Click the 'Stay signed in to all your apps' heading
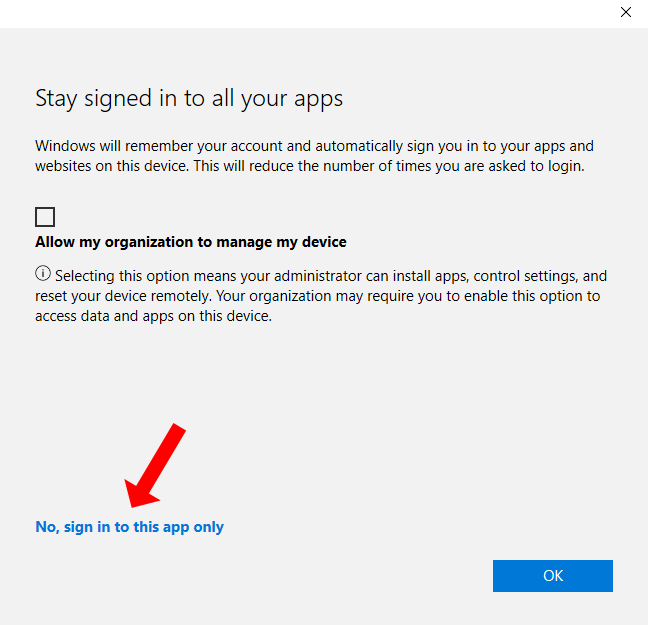648x625 pixels. click(189, 98)
